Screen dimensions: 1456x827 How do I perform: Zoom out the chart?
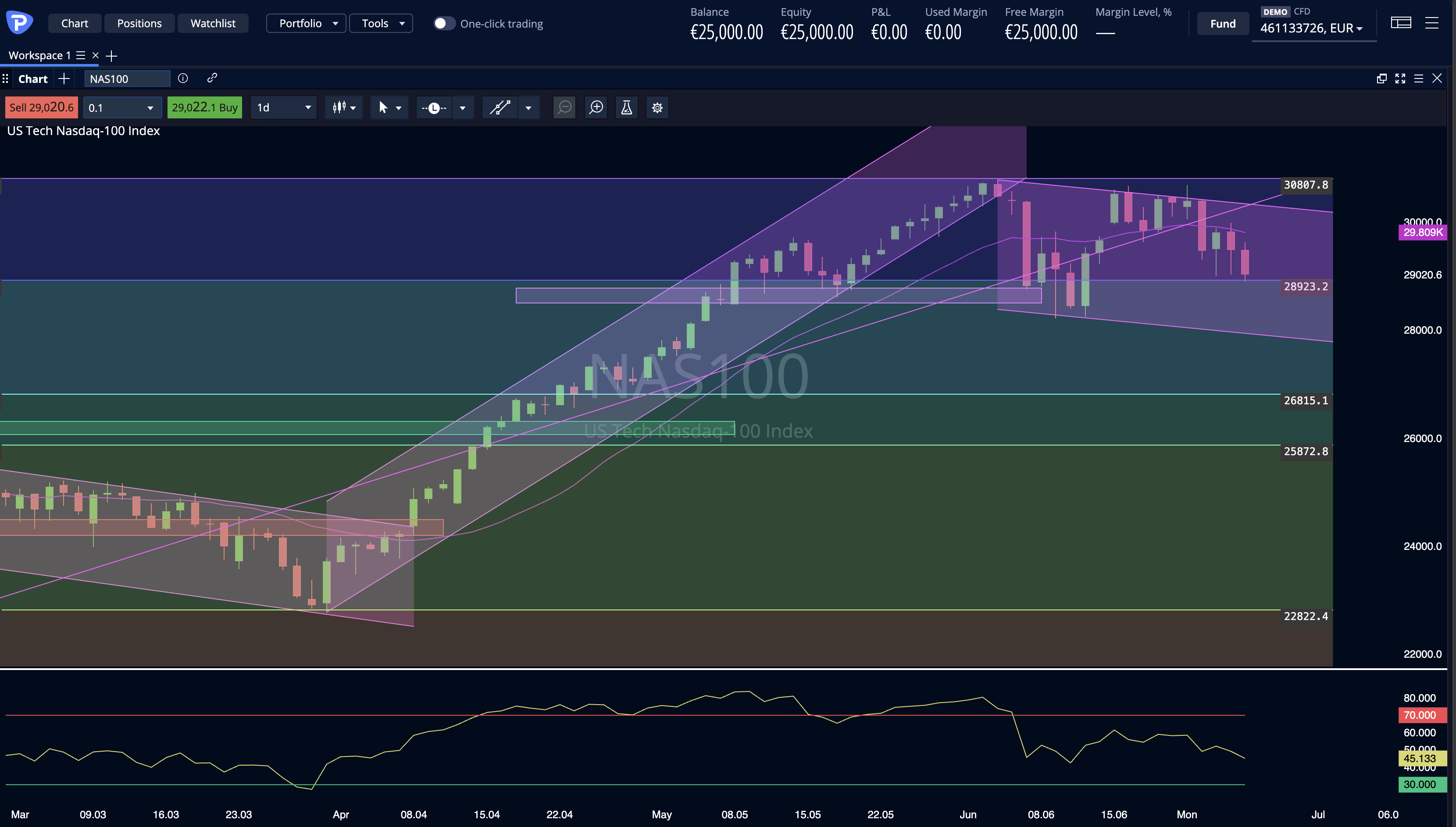(565, 107)
